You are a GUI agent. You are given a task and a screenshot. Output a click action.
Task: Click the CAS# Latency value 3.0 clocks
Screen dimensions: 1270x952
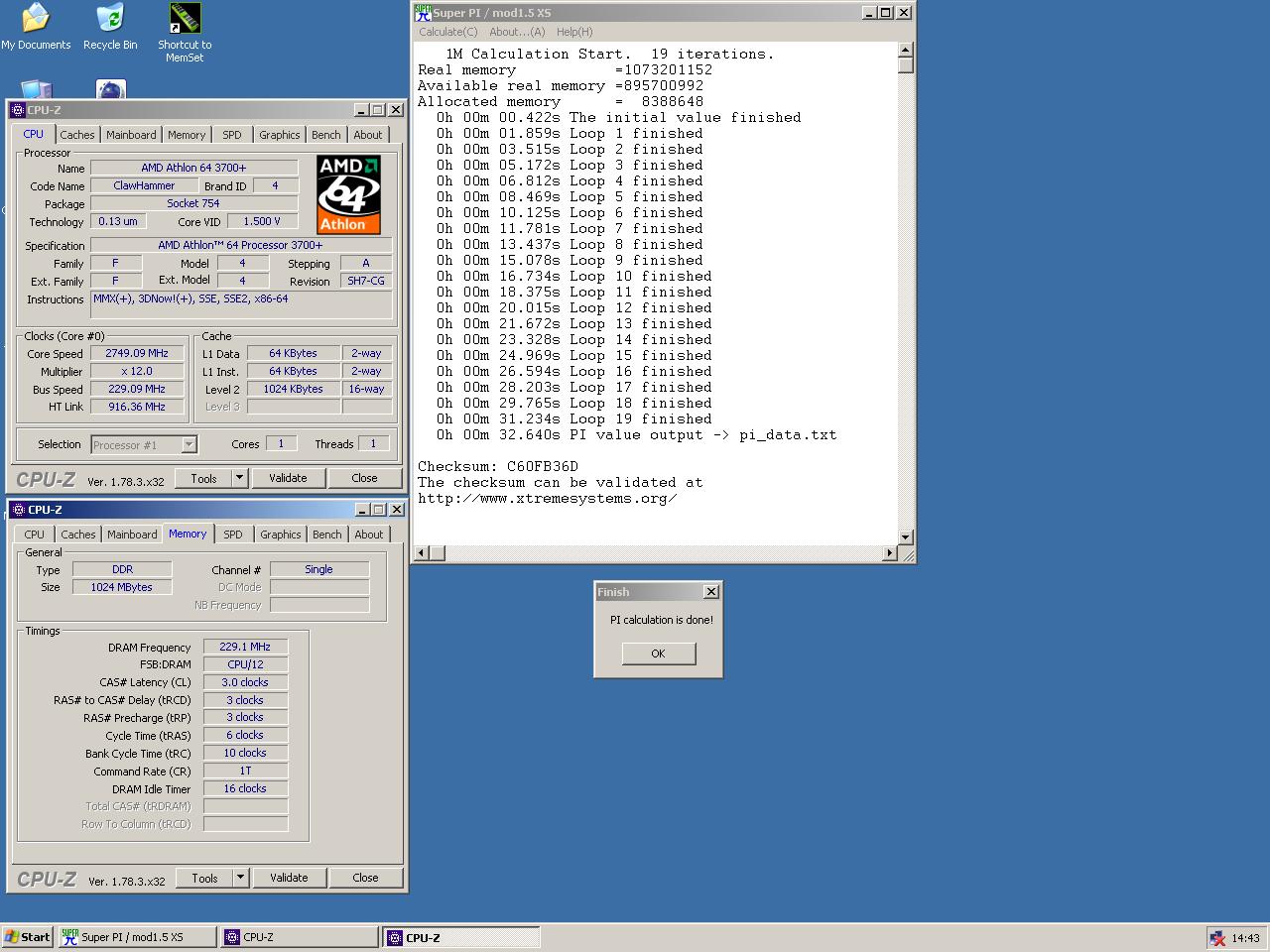click(245, 682)
